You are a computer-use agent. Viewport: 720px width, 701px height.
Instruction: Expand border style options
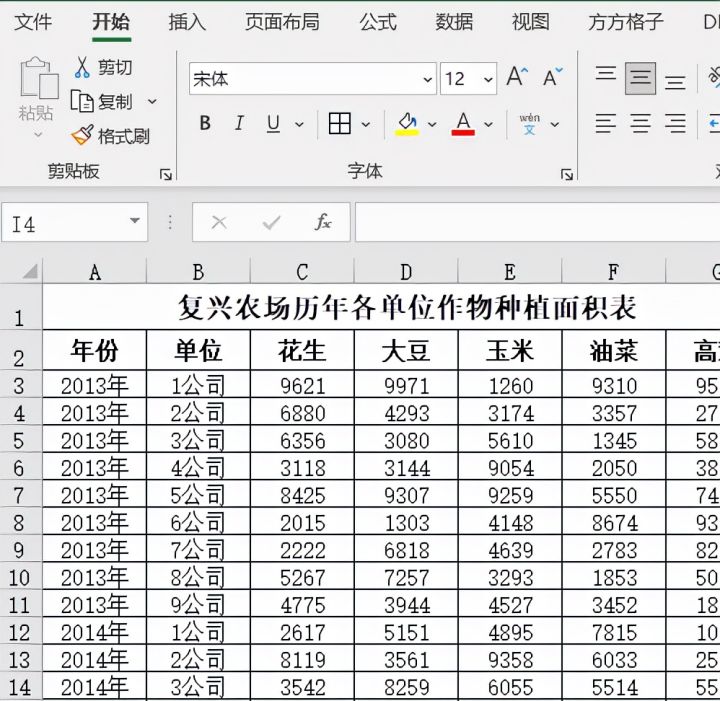(366, 124)
